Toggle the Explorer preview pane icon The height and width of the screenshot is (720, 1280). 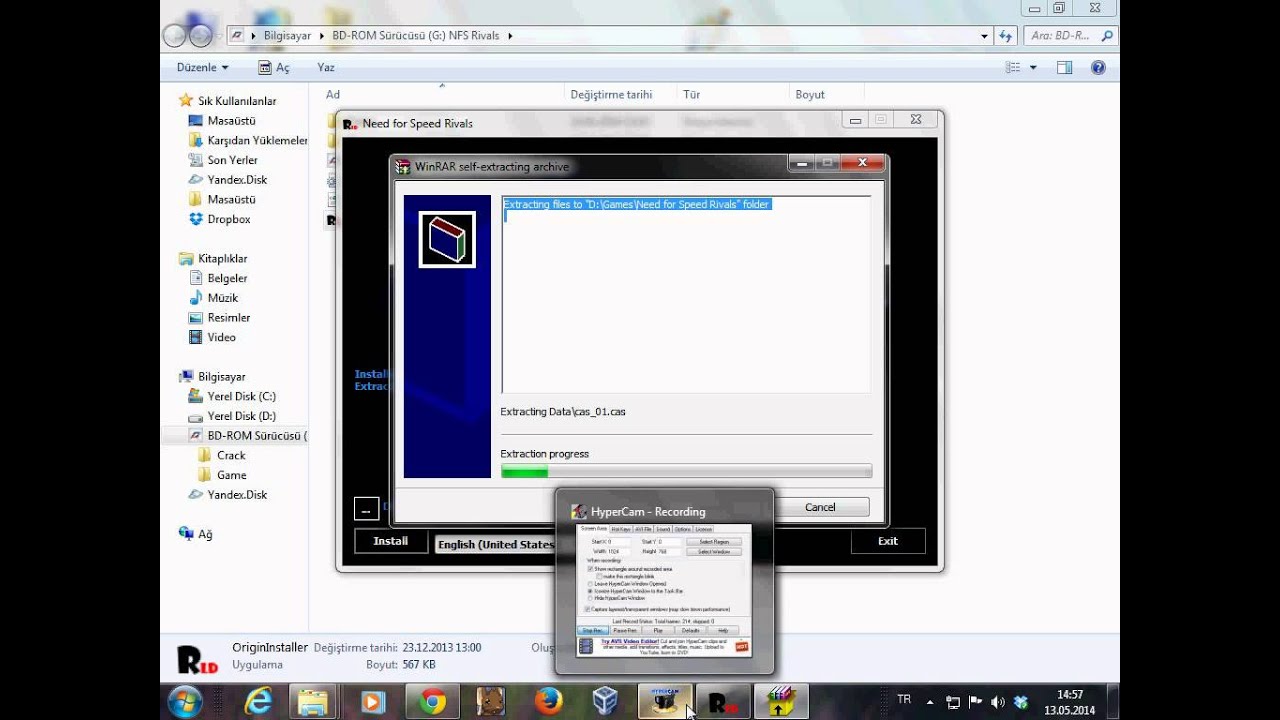[1064, 67]
